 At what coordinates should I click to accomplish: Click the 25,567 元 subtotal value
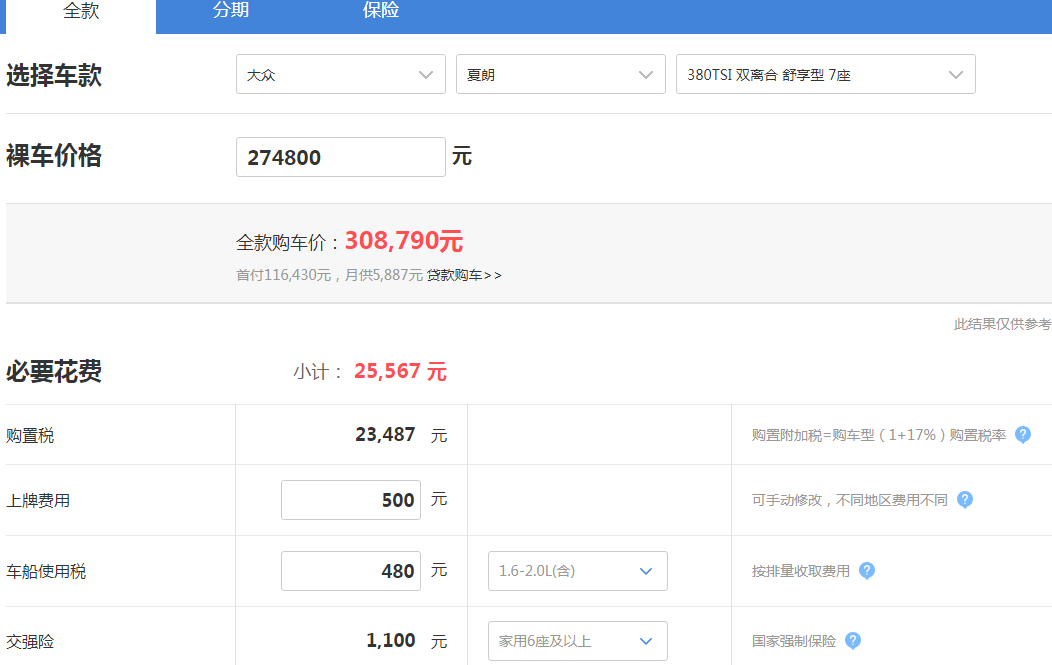[x=401, y=371]
